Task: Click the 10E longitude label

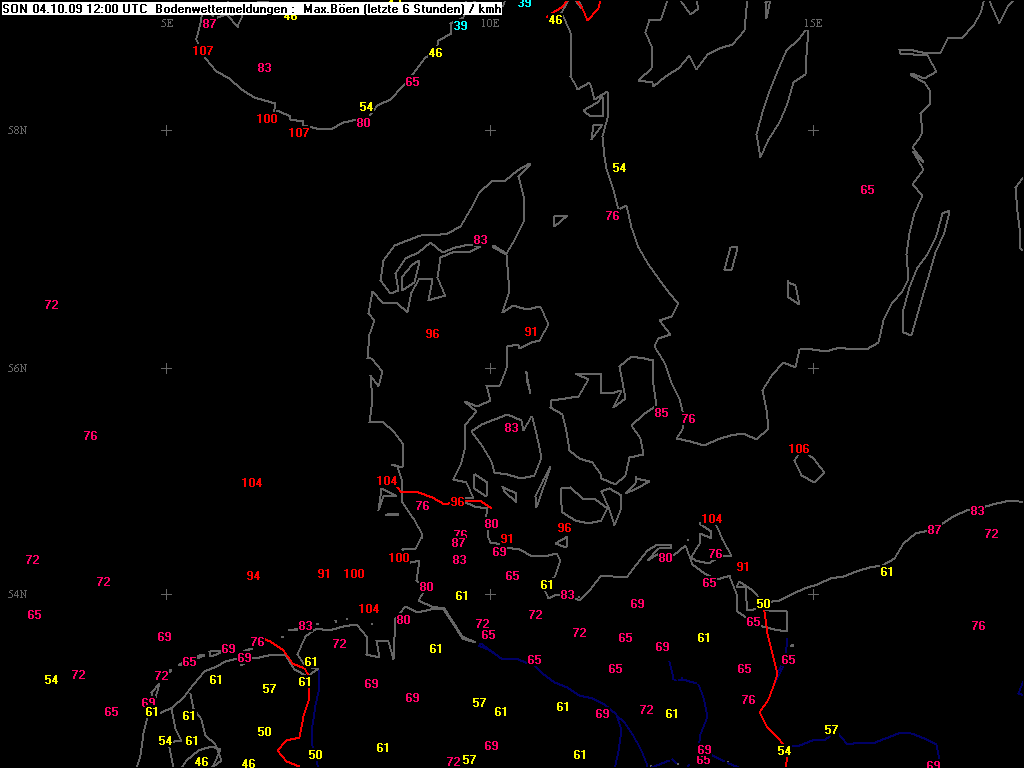Action: pyautogui.click(x=489, y=23)
